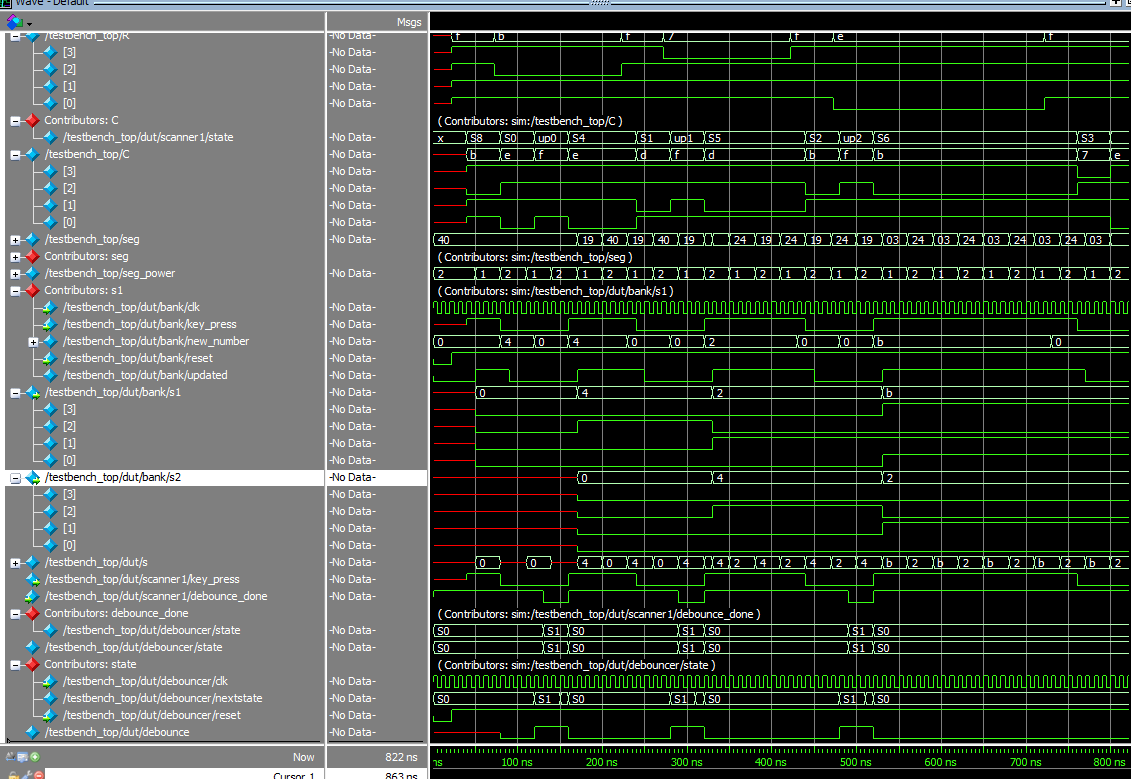
Task: Click the Cursor 1 name field
Action: coord(293,775)
